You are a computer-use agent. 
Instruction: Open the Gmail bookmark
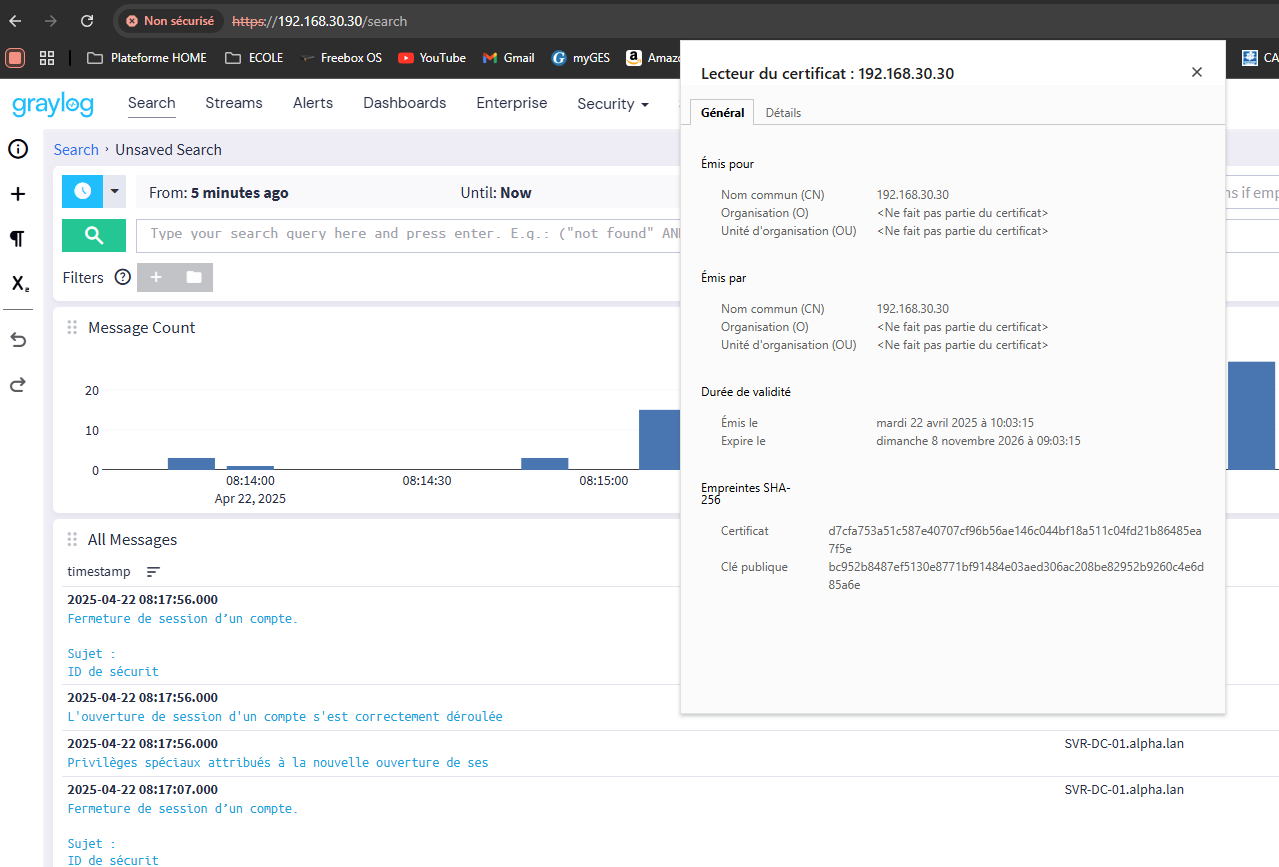pyautogui.click(x=508, y=58)
